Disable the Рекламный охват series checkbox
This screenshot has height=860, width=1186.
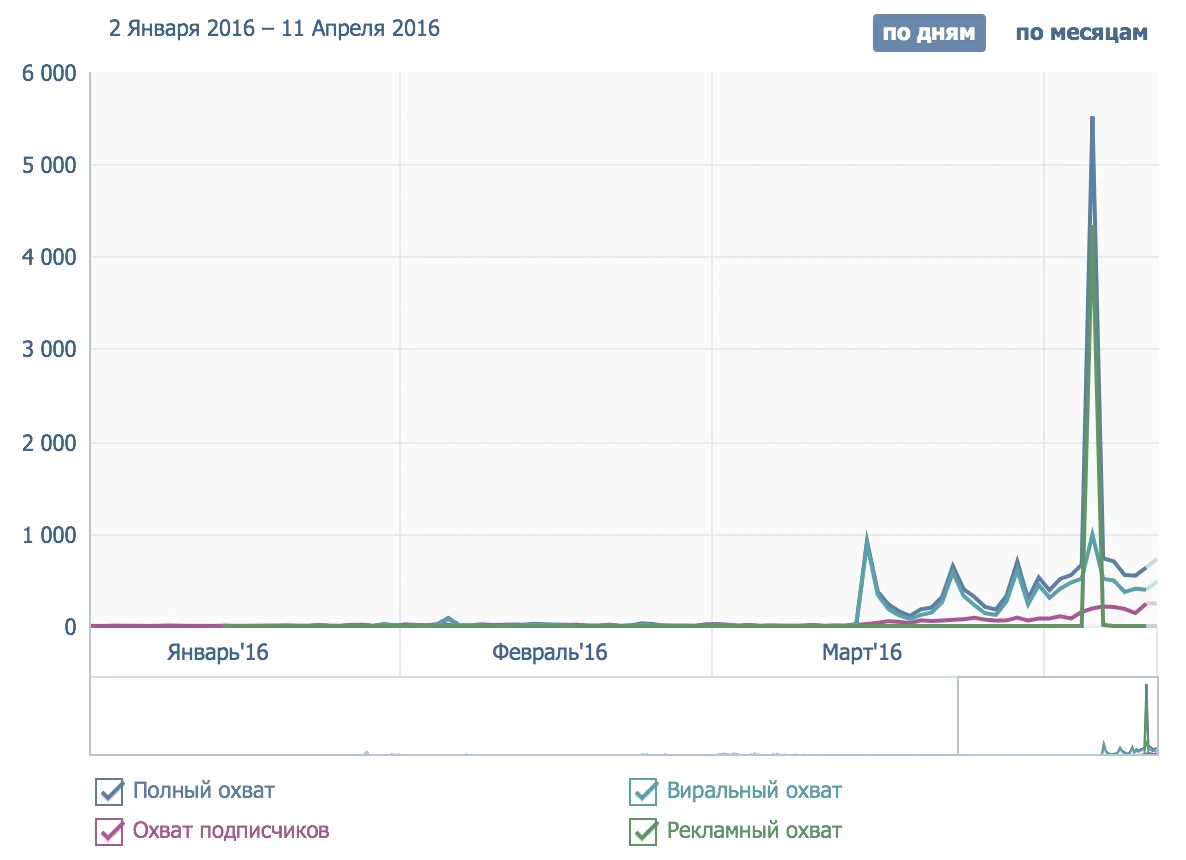tap(644, 832)
